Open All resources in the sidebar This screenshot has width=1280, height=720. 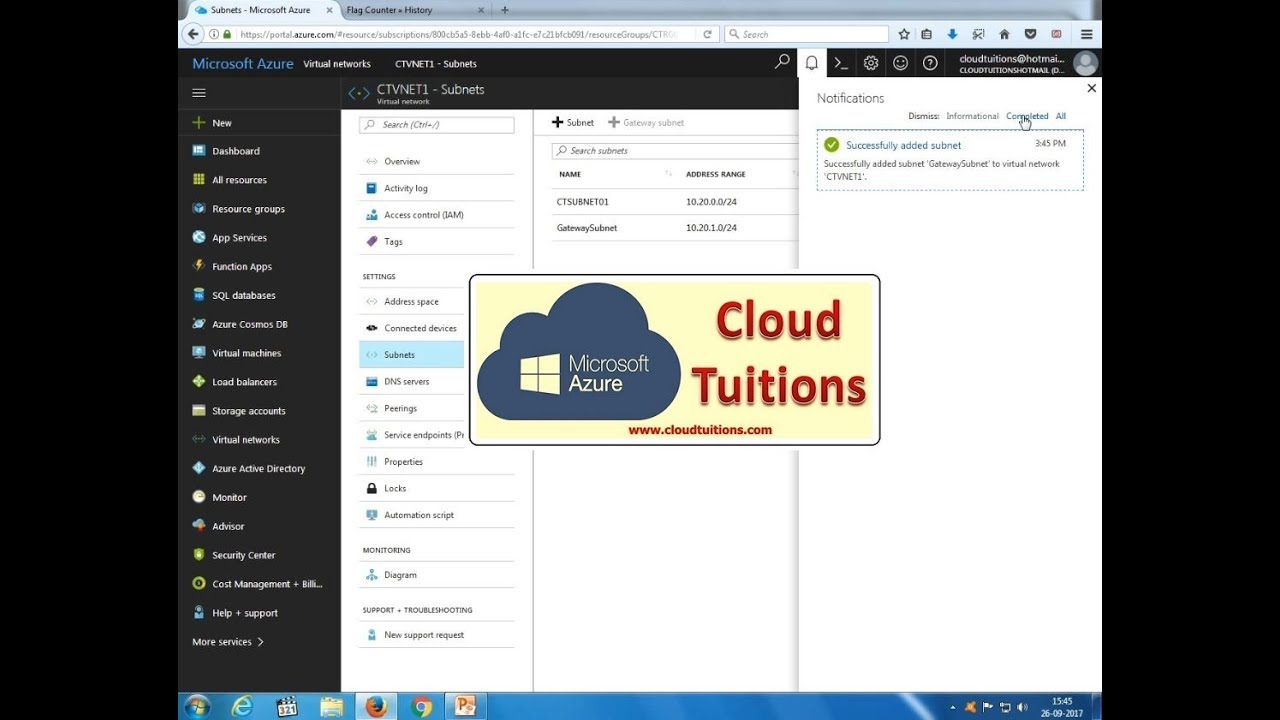point(239,180)
